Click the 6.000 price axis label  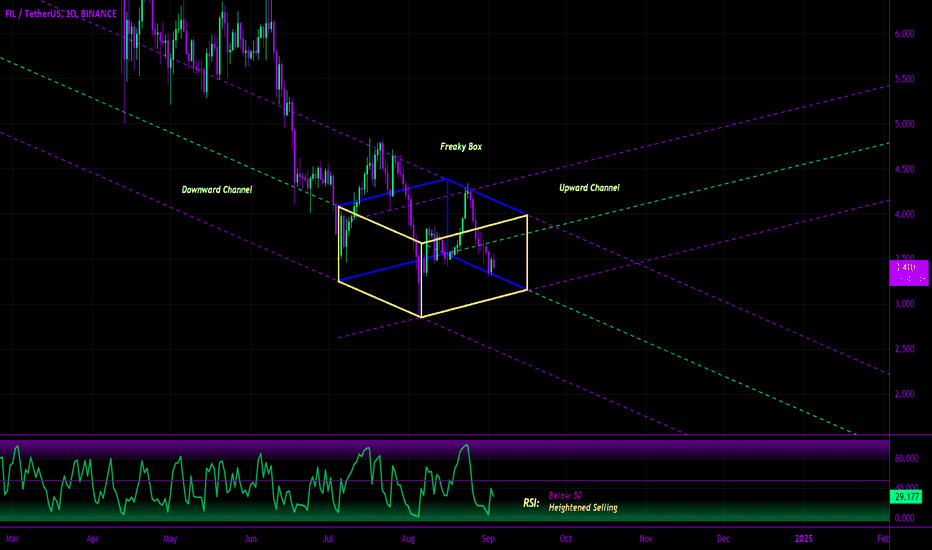(904, 34)
